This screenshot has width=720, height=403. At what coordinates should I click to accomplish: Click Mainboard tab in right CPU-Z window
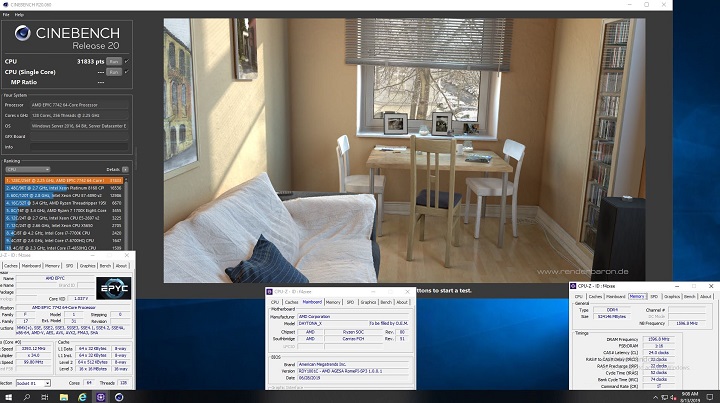616,297
